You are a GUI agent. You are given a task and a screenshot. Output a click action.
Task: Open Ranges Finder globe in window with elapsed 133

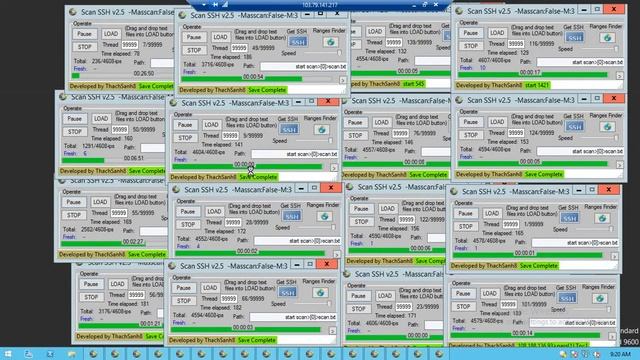coord(599,298)
